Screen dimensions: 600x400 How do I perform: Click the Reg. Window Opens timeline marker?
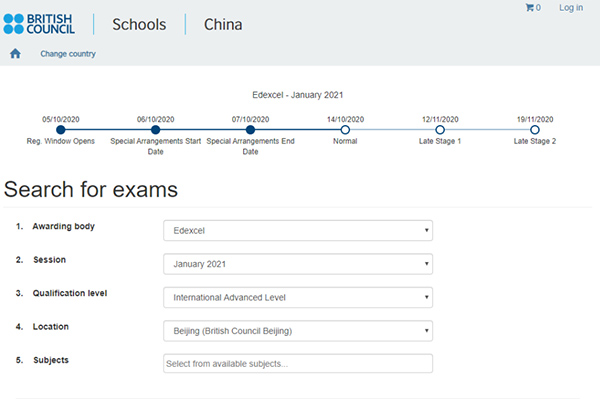[60, 130]
